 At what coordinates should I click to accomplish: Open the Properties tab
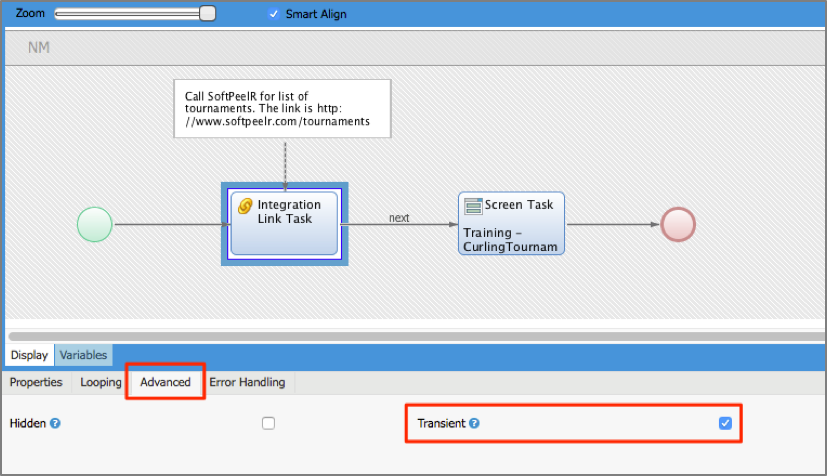coord(36,382)
